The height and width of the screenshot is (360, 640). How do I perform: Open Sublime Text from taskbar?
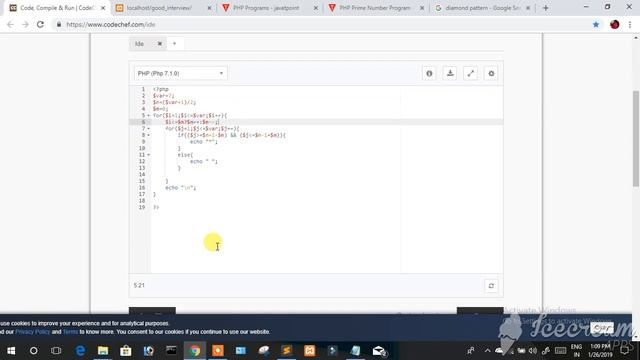coord(287,351)
